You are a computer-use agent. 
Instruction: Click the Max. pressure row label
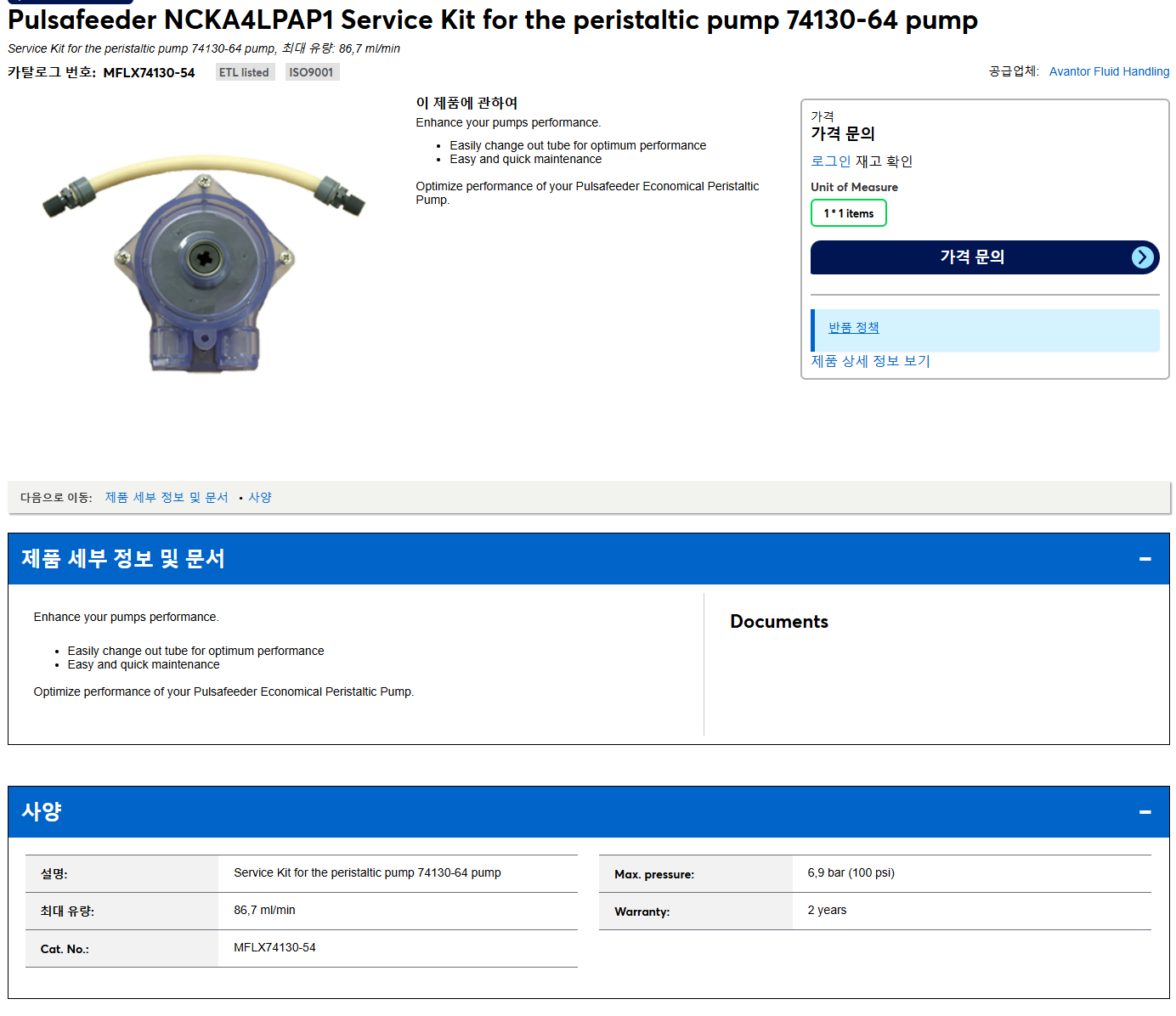(654, 874)
